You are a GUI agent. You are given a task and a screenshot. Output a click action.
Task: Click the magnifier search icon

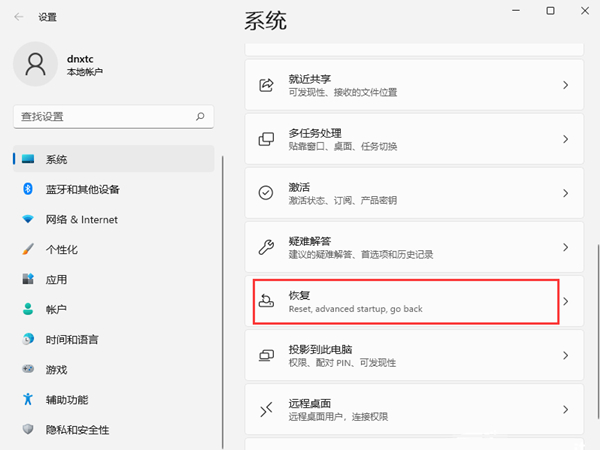pyautogui.click(x=200, y=116)
